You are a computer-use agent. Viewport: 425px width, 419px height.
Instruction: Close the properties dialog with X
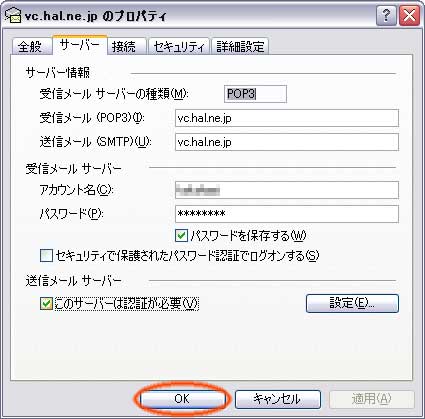pos(409,15)
